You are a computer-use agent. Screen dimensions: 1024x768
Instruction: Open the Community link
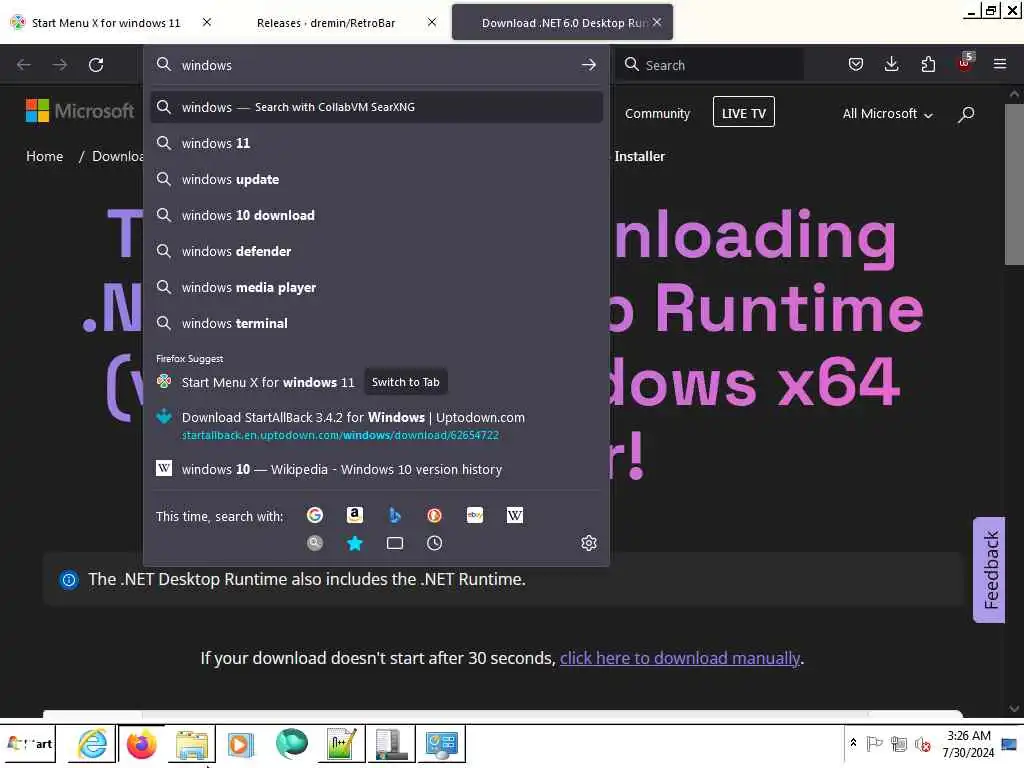657,114
